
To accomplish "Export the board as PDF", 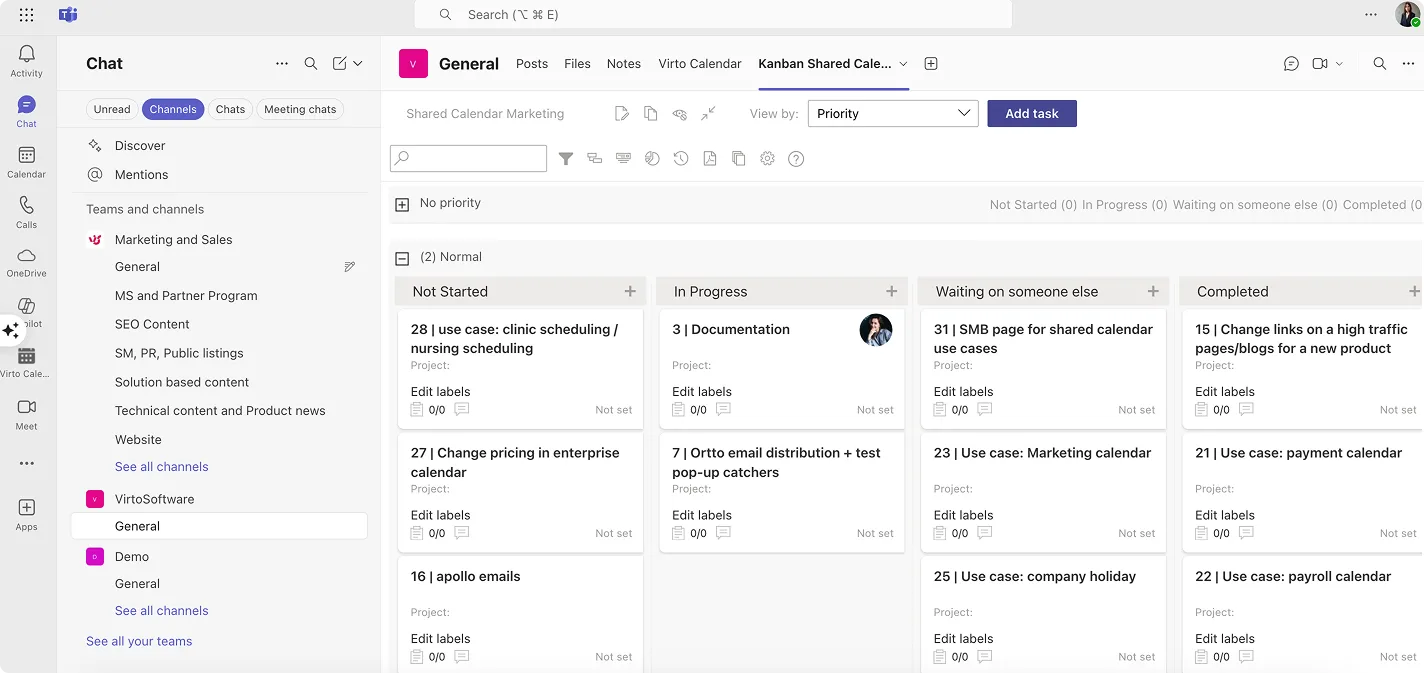I will [x=709, y=158].
